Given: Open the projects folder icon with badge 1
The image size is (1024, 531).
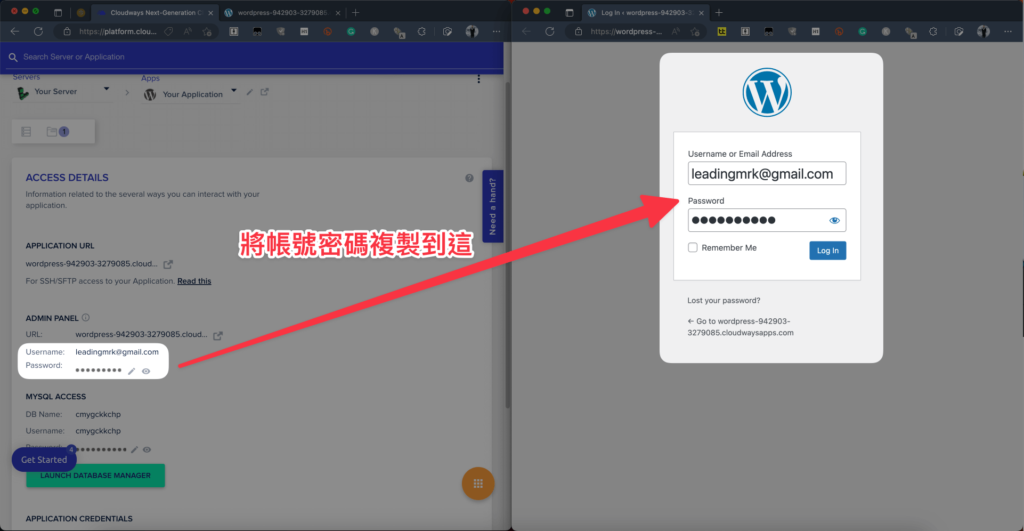Looking at the screenshot, I should click(57, 132).
